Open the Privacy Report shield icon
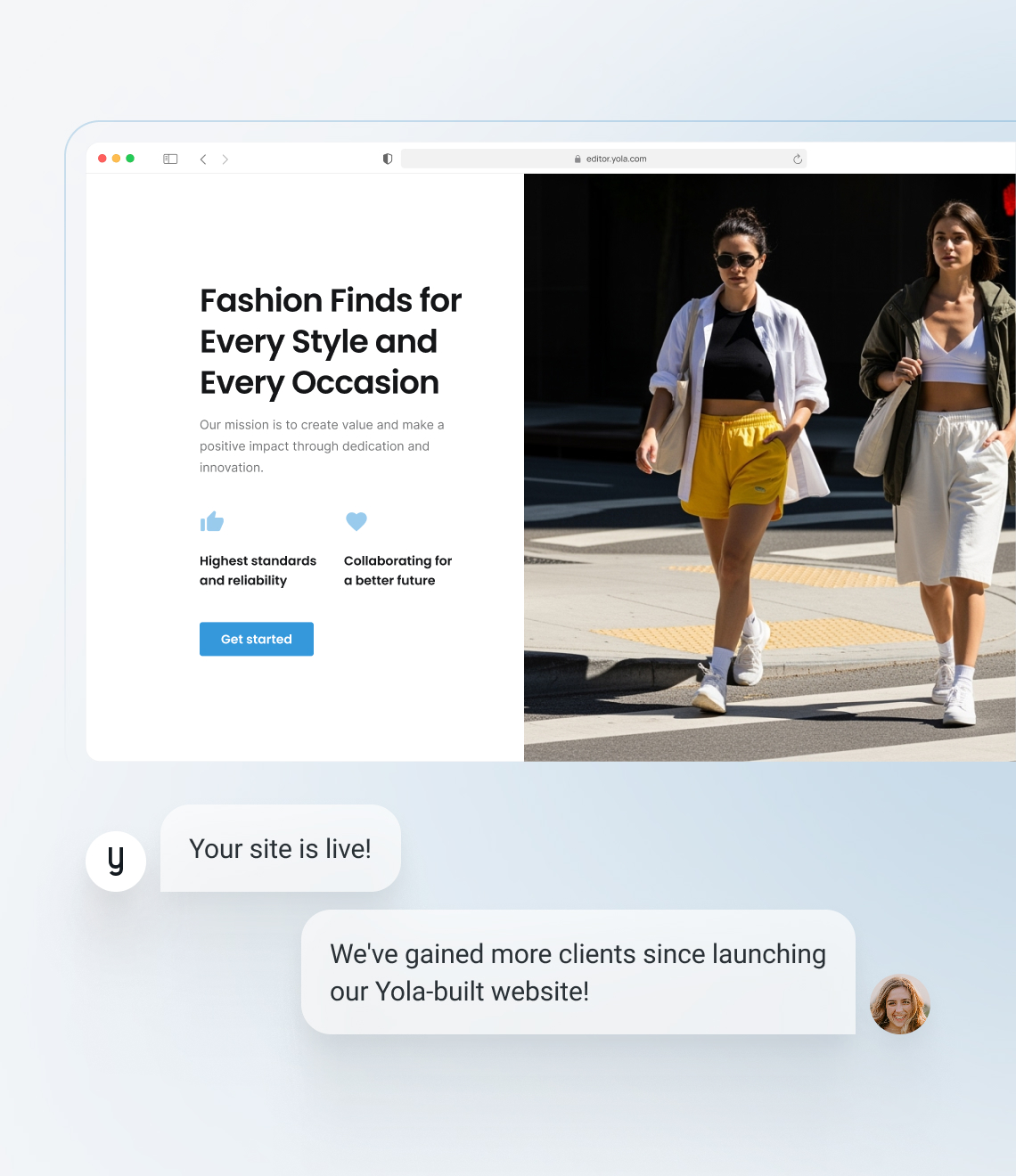The height and width of the screenshot is (1176, 1016). point(387,159)
